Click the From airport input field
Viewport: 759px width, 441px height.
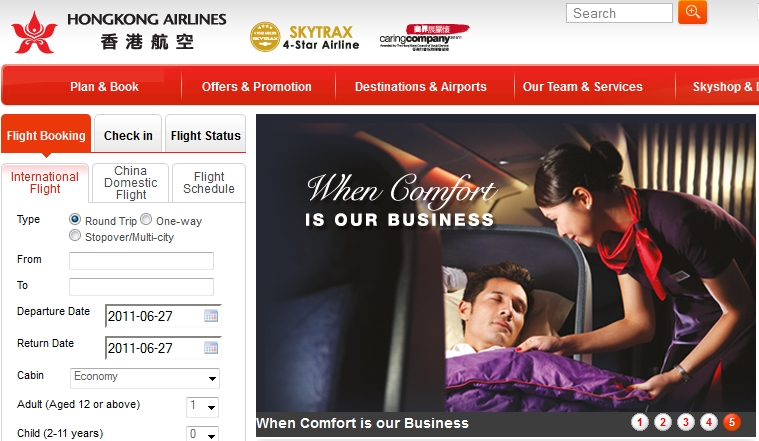[x=141, y=261]
